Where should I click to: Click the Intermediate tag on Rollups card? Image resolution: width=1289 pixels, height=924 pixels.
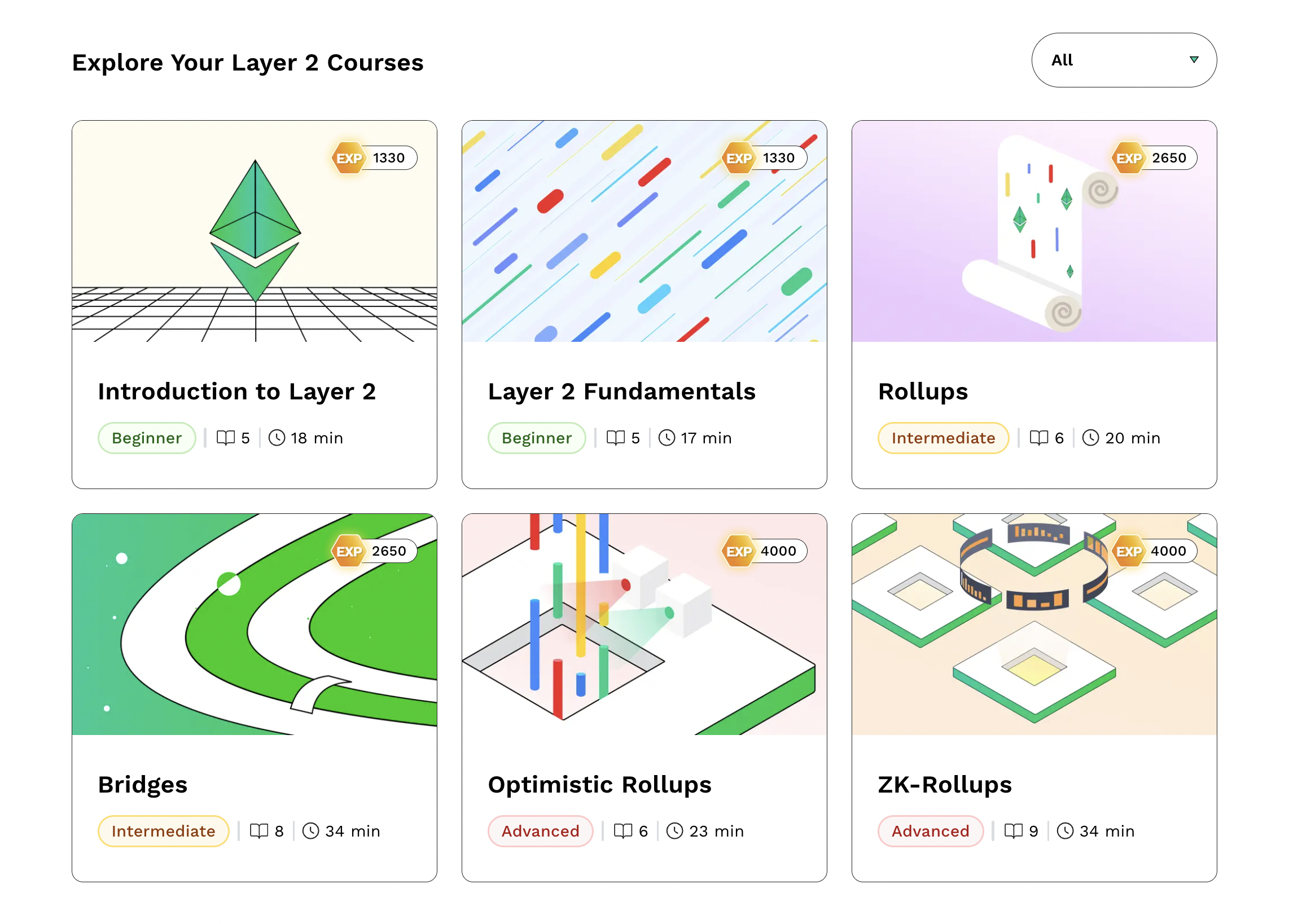pyautogui.click(x=943, y=438)
